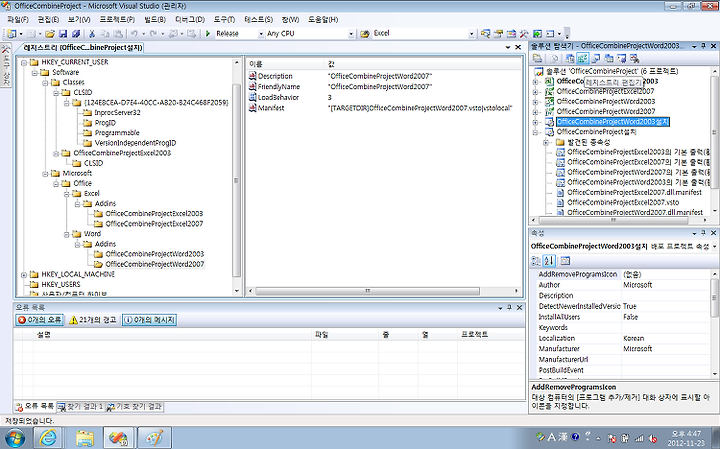Toggle auto-hide pin on Properties panel
The image size is (720, 449).
pos(703,233)
